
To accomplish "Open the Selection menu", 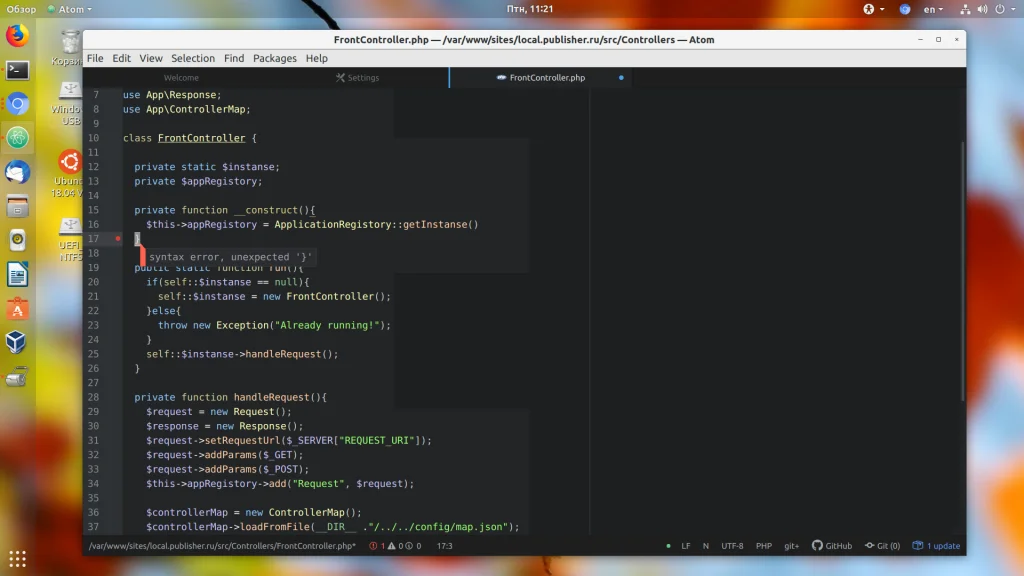I will (192, 58).
